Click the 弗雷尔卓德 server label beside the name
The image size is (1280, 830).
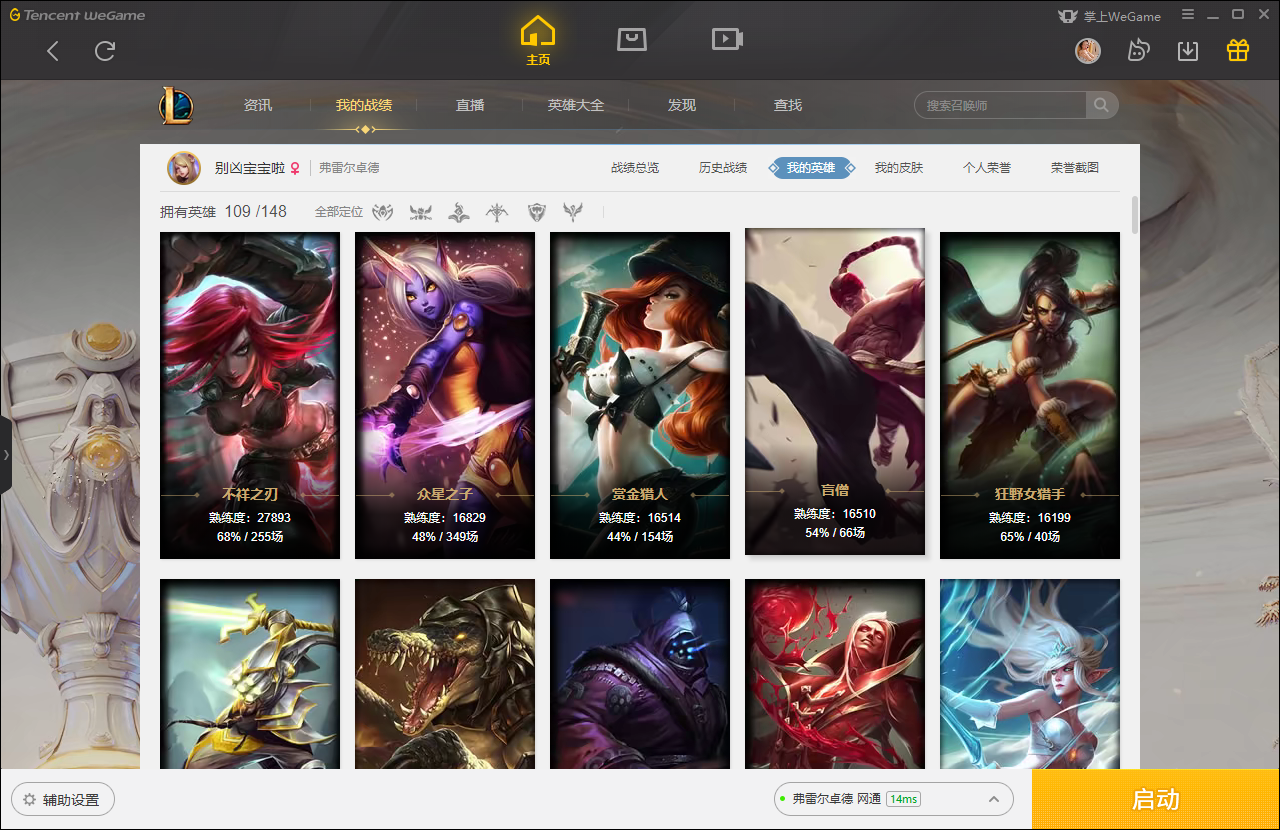349,168
